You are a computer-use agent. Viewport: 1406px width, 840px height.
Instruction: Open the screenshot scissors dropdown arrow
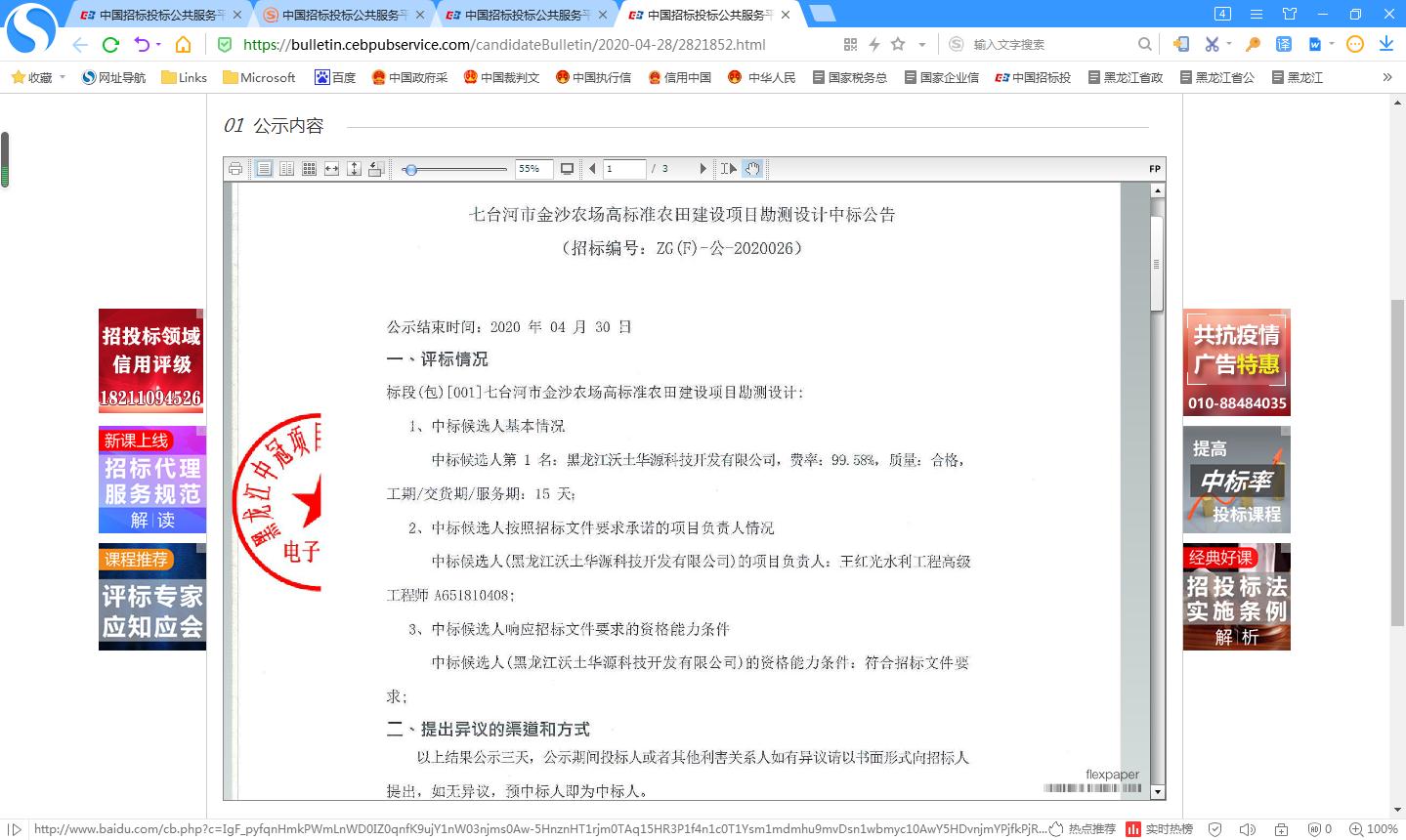pos(1229,45)
